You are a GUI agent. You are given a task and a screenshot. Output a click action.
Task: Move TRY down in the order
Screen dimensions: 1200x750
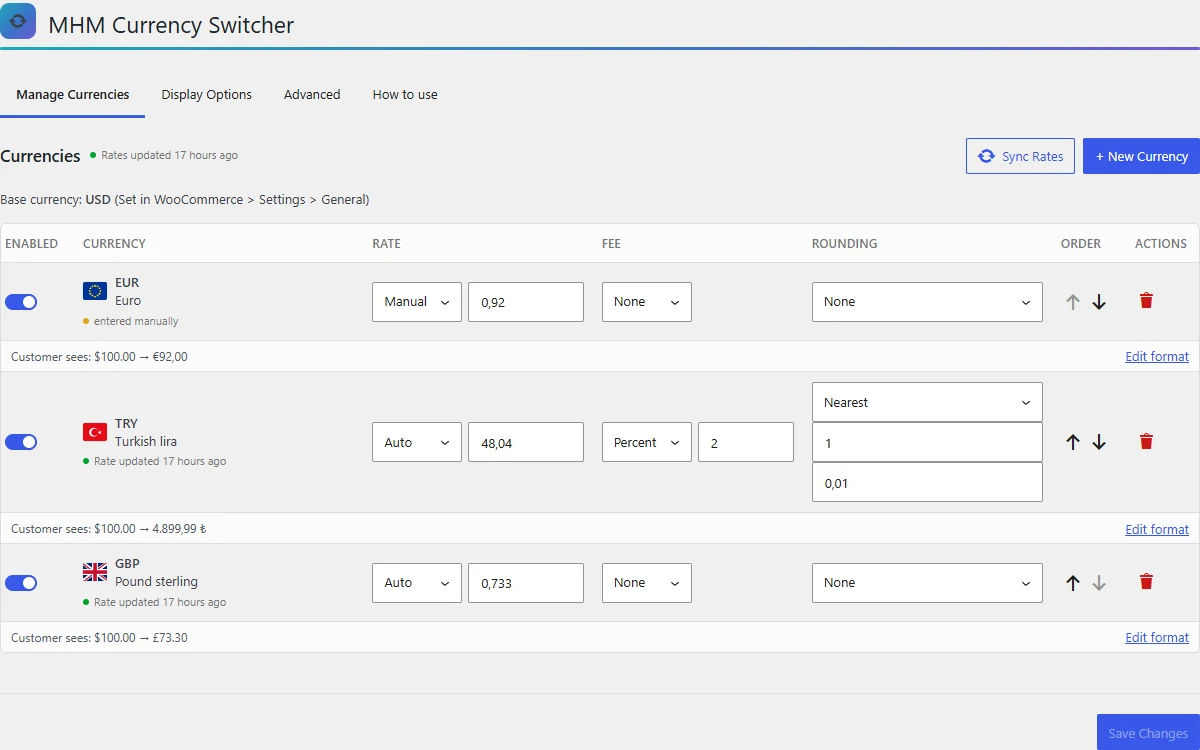pyautogui.click(x=1099, y=442)
